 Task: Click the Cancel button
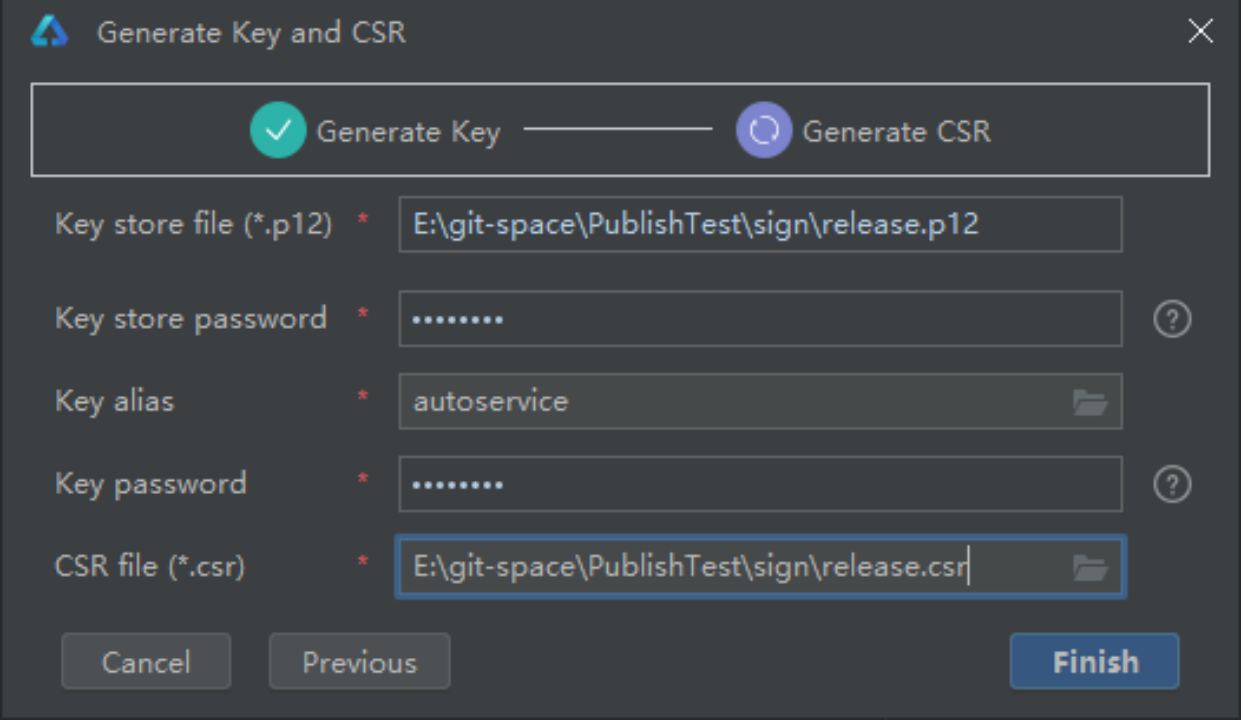(146, 662)
